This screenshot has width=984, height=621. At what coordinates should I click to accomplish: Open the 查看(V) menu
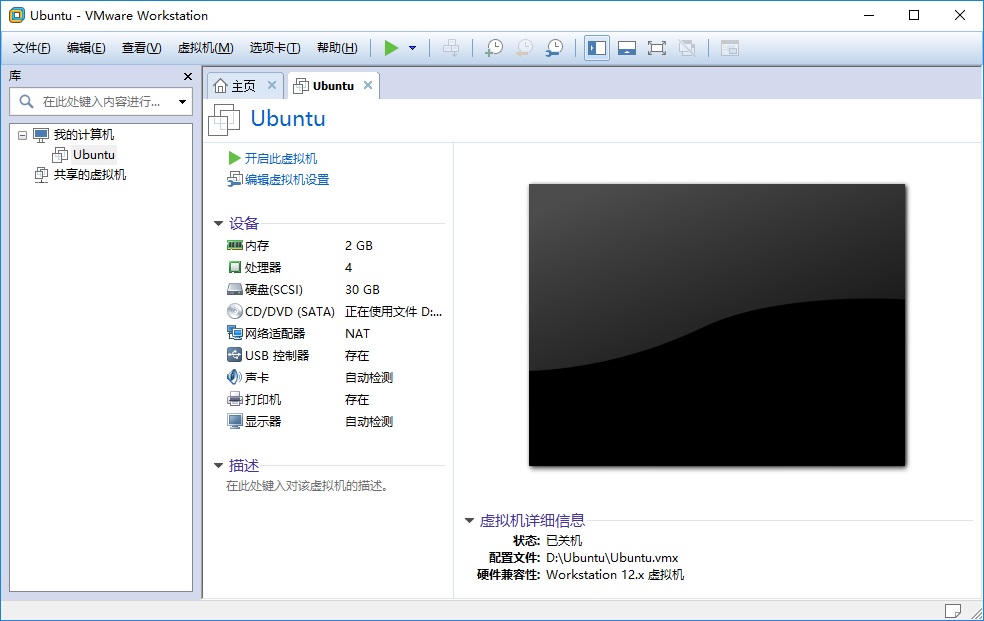[x=141, y=48]
